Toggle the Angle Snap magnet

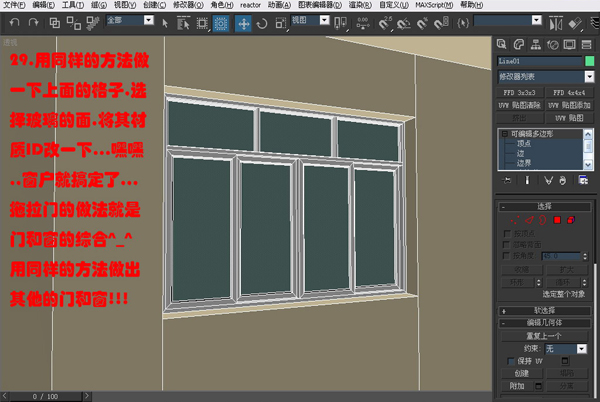[x=403, y=24]
